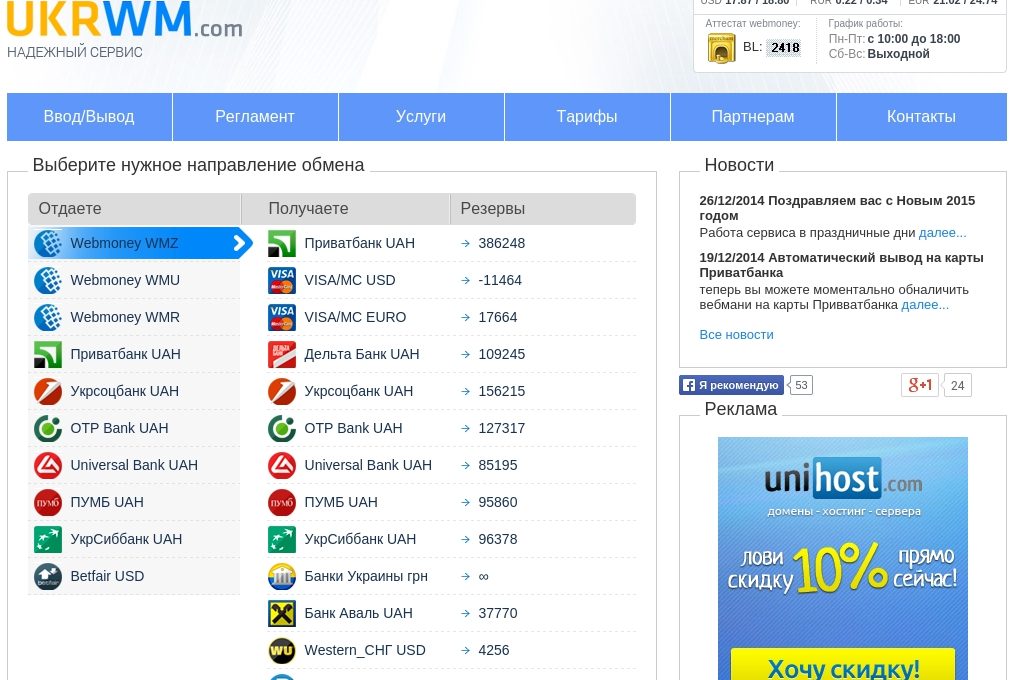
Task: Click the 19/12/2014 news headline
Action: click(x=842, y=265)
